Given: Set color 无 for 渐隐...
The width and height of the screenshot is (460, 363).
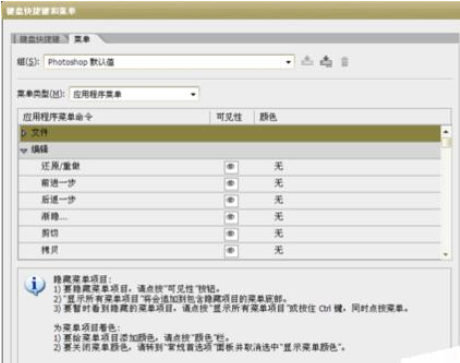Looking at the screenshot, I should (x=278, y=216).
